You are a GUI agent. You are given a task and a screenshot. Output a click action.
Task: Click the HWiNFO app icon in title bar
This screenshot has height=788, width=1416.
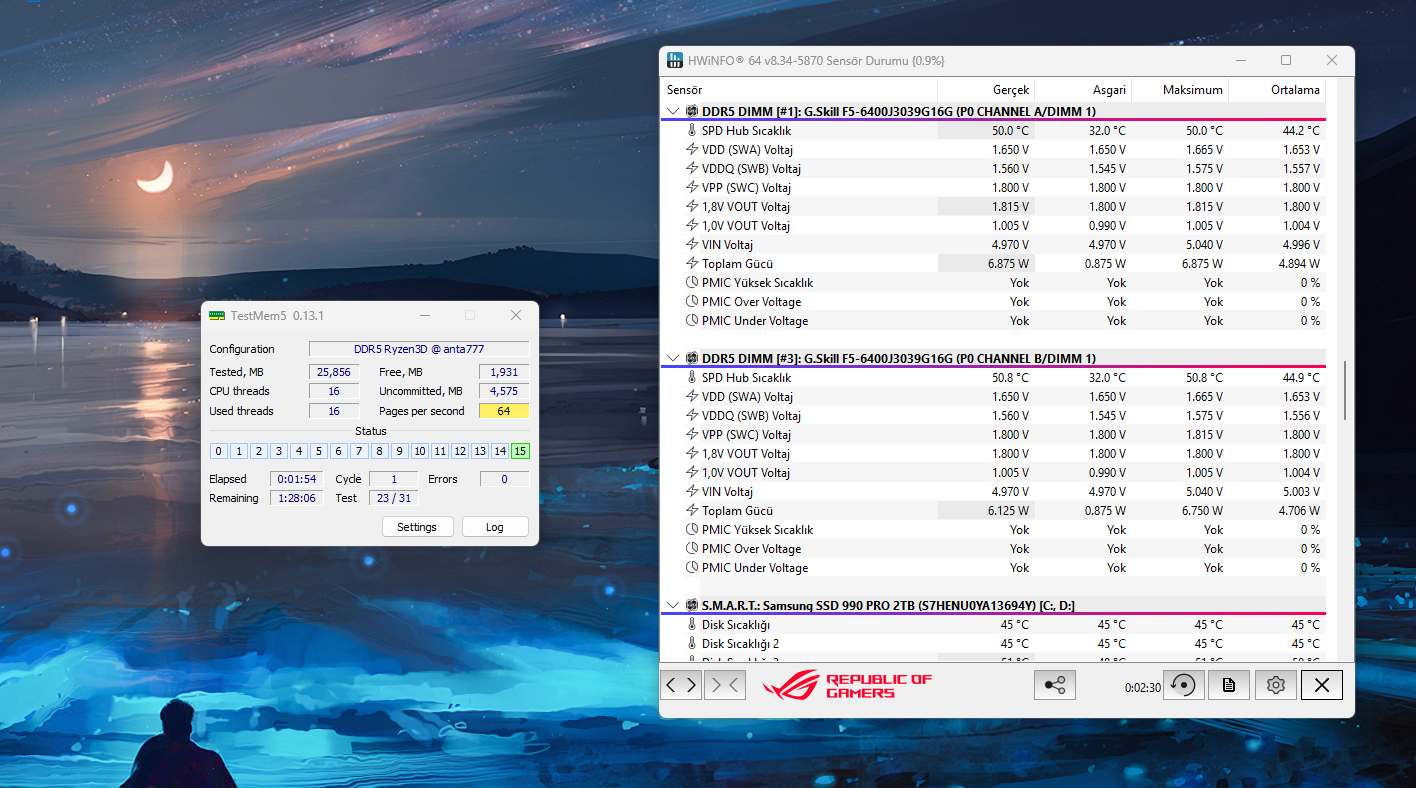(x=675, y=61)
